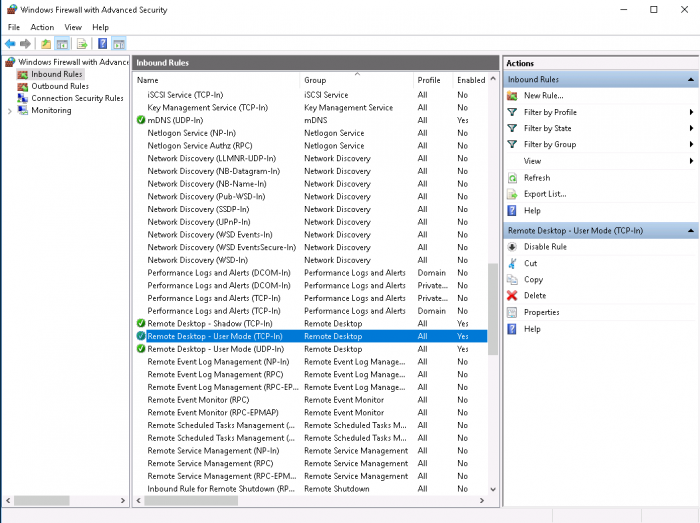Select Netlogon Service Authz (RPC) rule

pyautogui.click(x=311, y=146)
